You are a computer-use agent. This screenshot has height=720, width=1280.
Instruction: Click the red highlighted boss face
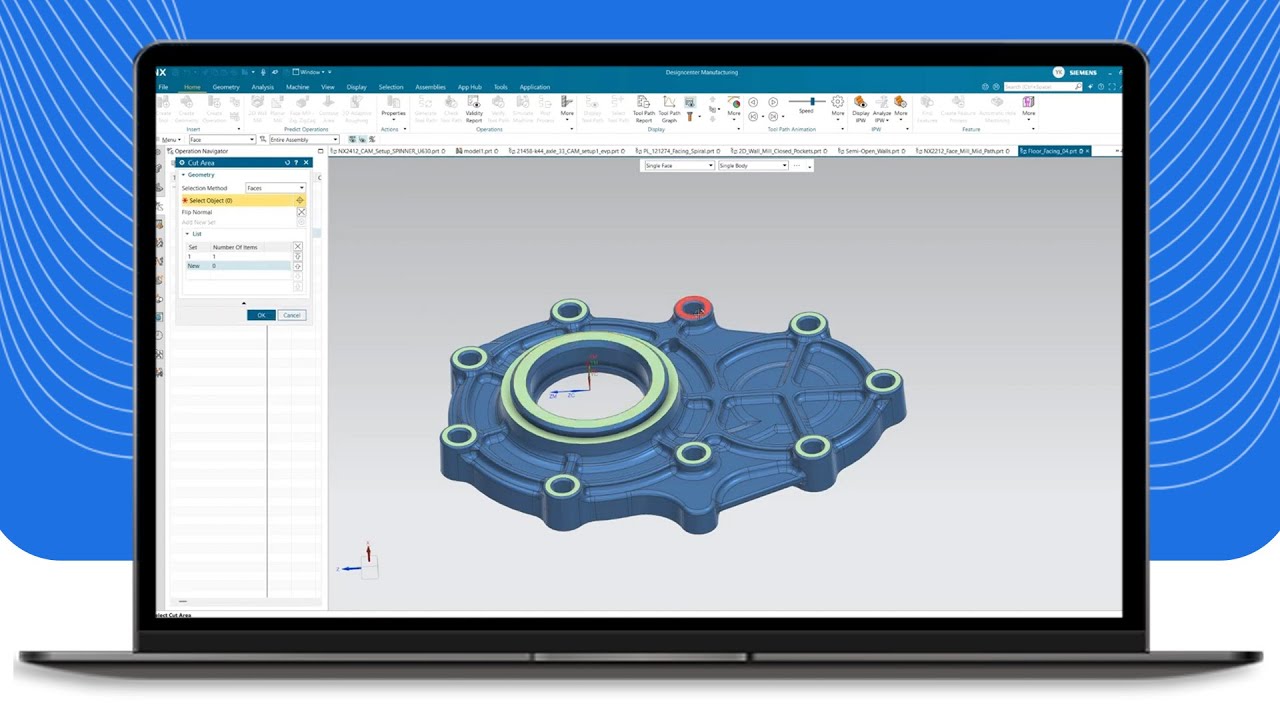coord(692,307)
